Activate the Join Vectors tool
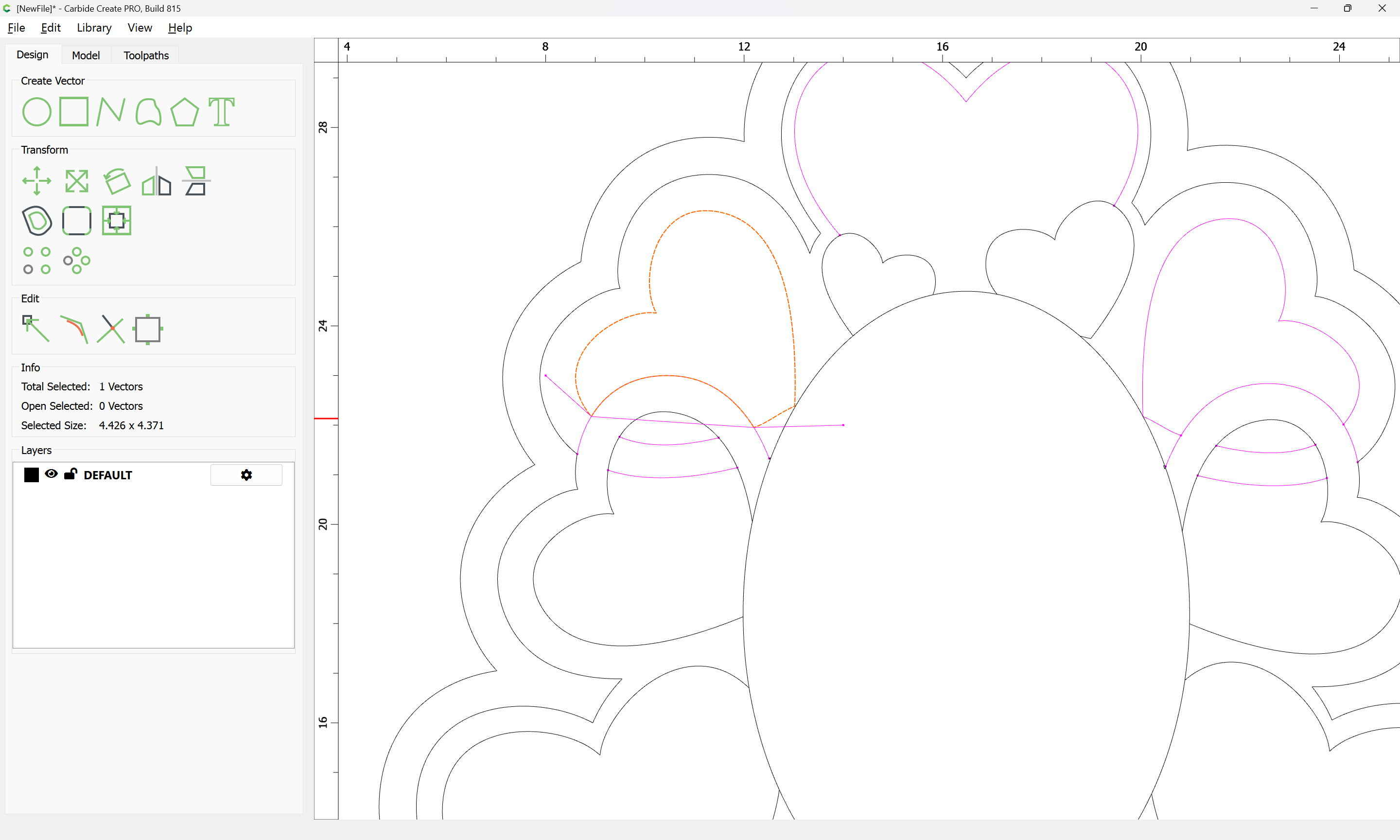1400x840 pixels. click(x=74, y=329)
